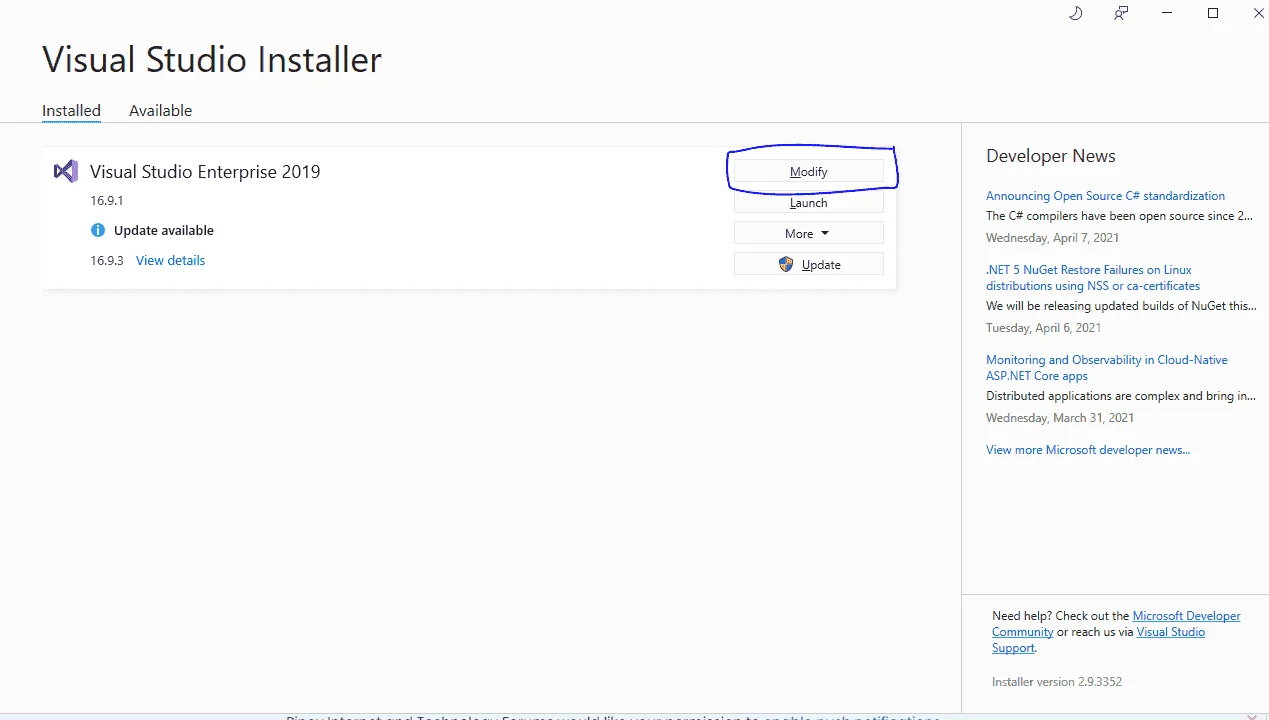This screenshot has width=1269, height=720.
Task: Click the Visual Studio Enterprise logo icon
Action: 66,171
